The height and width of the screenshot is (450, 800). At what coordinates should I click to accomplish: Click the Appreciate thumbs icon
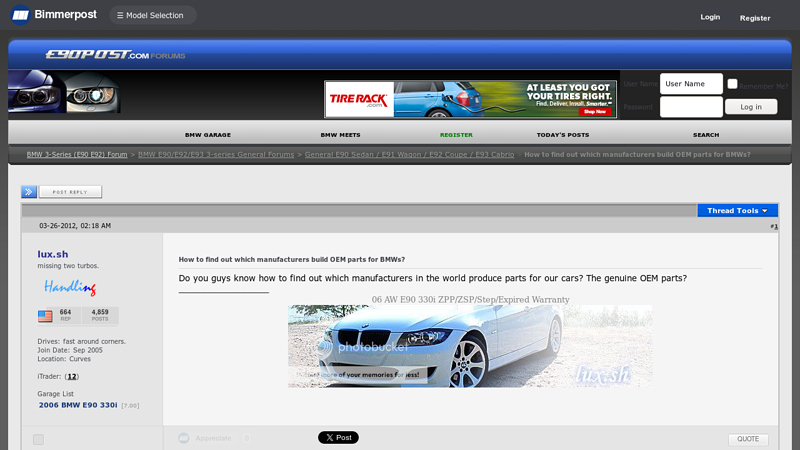tap(184, 438)
